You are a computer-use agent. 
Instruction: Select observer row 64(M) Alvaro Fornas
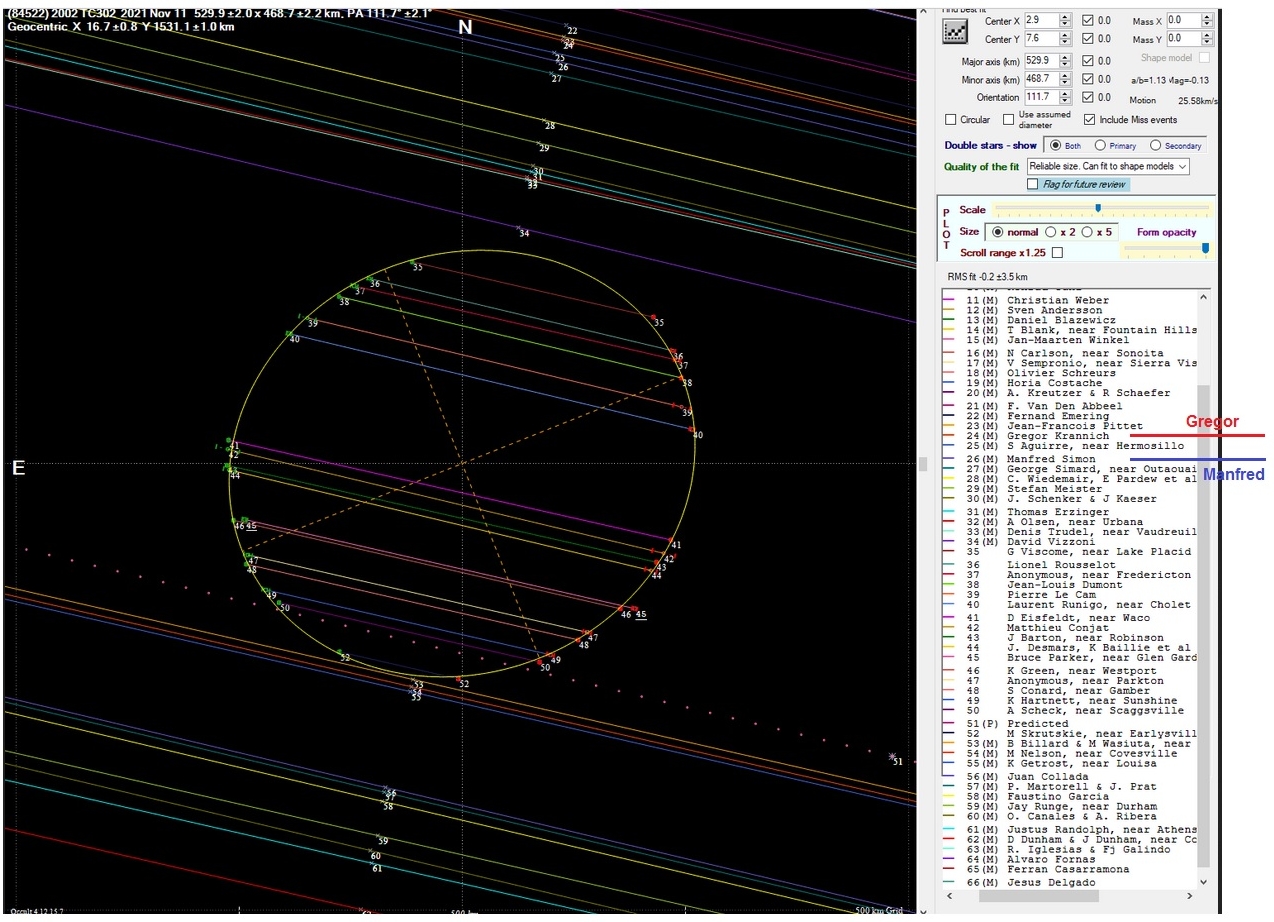(1069, 860)
